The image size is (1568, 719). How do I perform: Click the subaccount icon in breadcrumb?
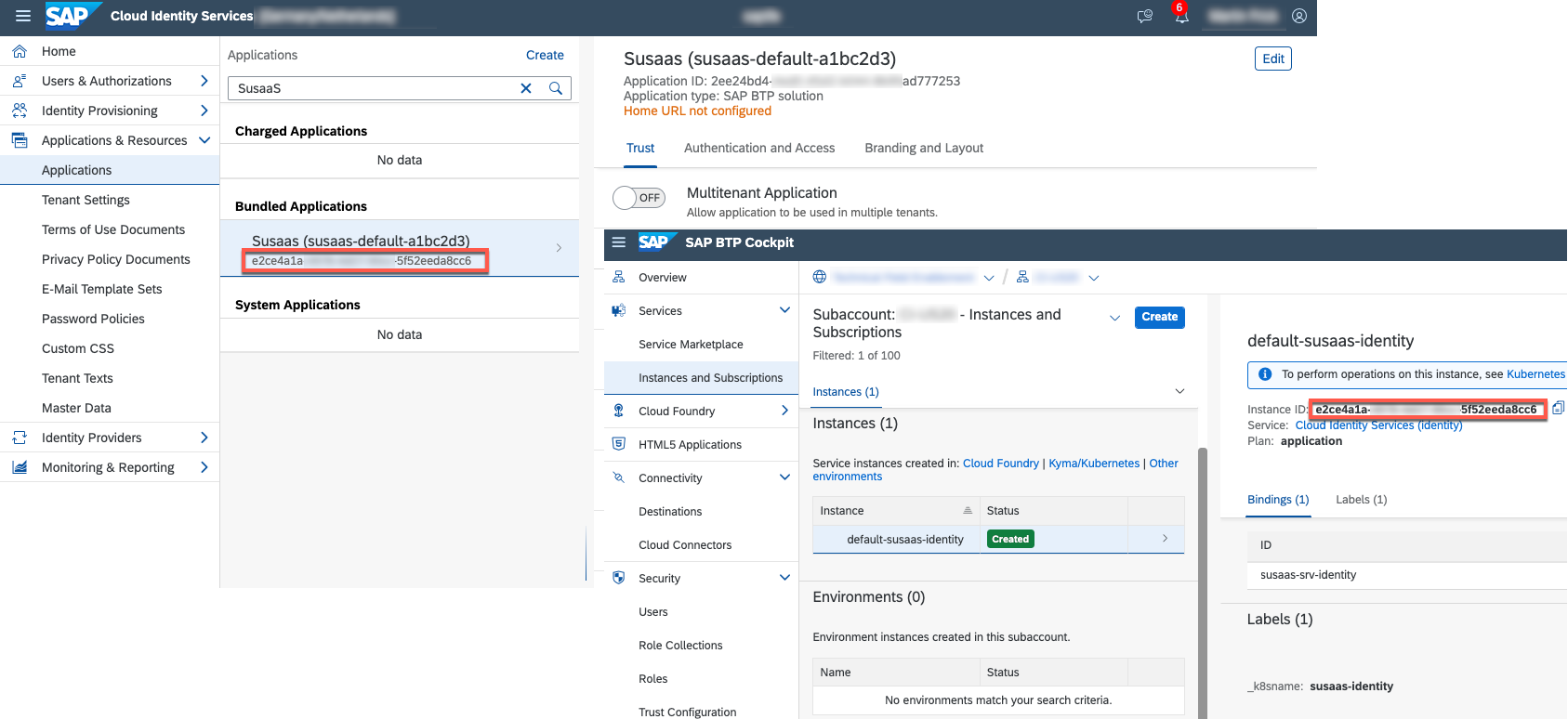[1022, 277]
